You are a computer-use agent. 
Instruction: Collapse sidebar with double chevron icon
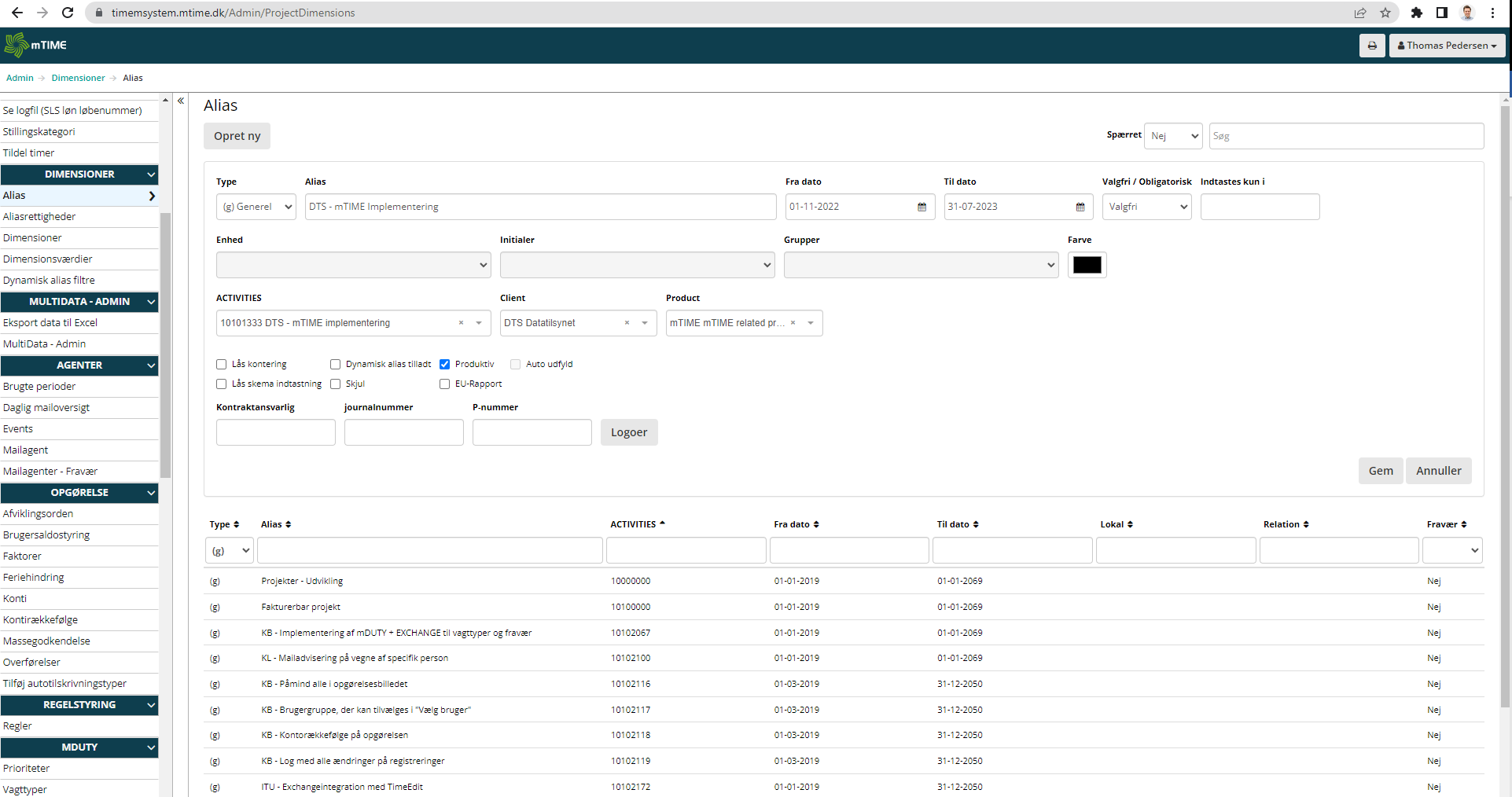coord(181,101)
